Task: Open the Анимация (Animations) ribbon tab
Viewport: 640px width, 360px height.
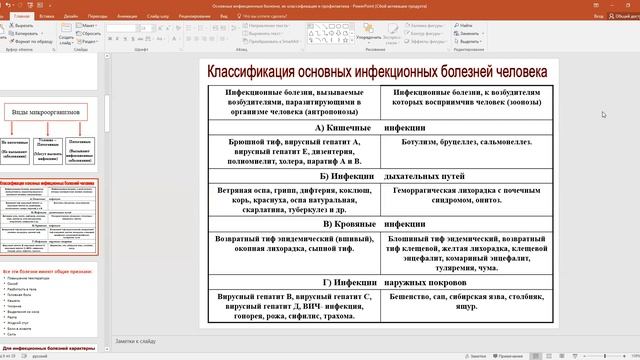Action: 127,16
